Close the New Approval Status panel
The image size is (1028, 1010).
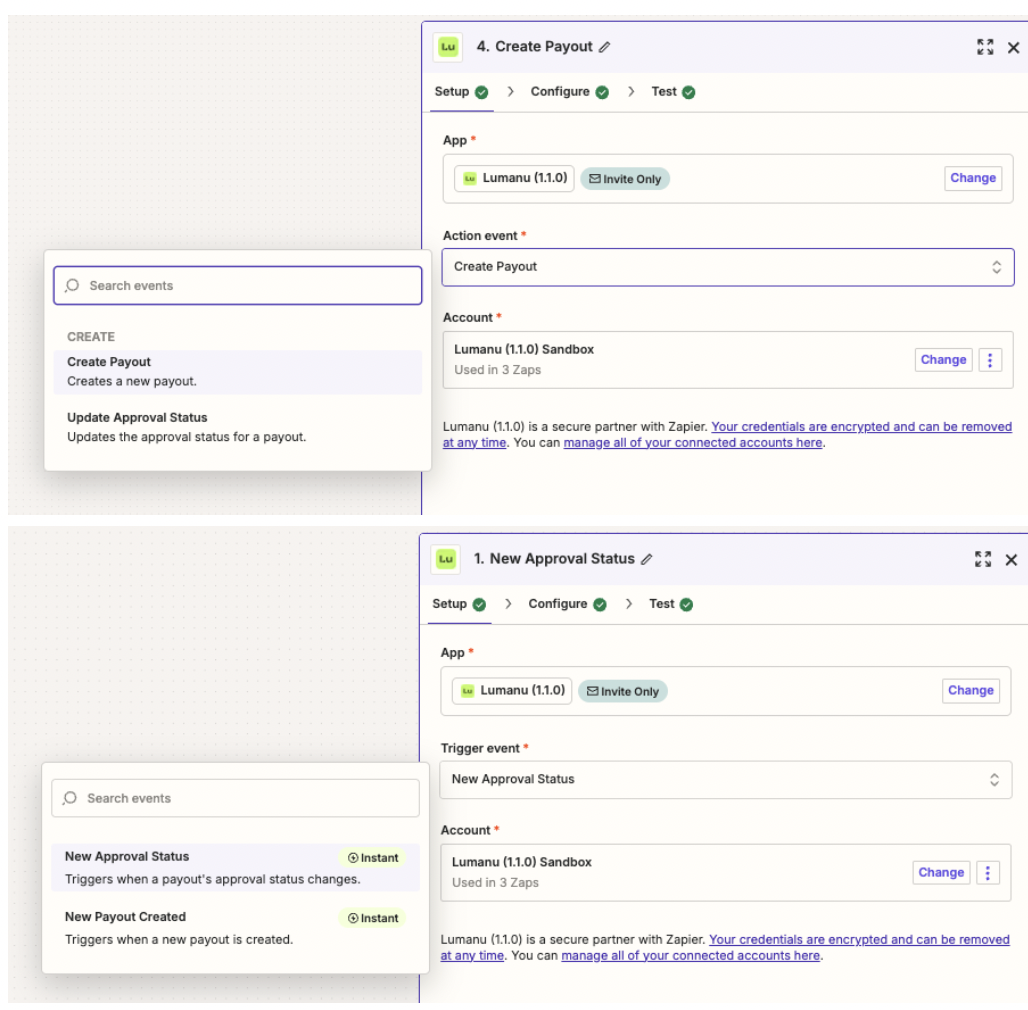(1011, 559)
